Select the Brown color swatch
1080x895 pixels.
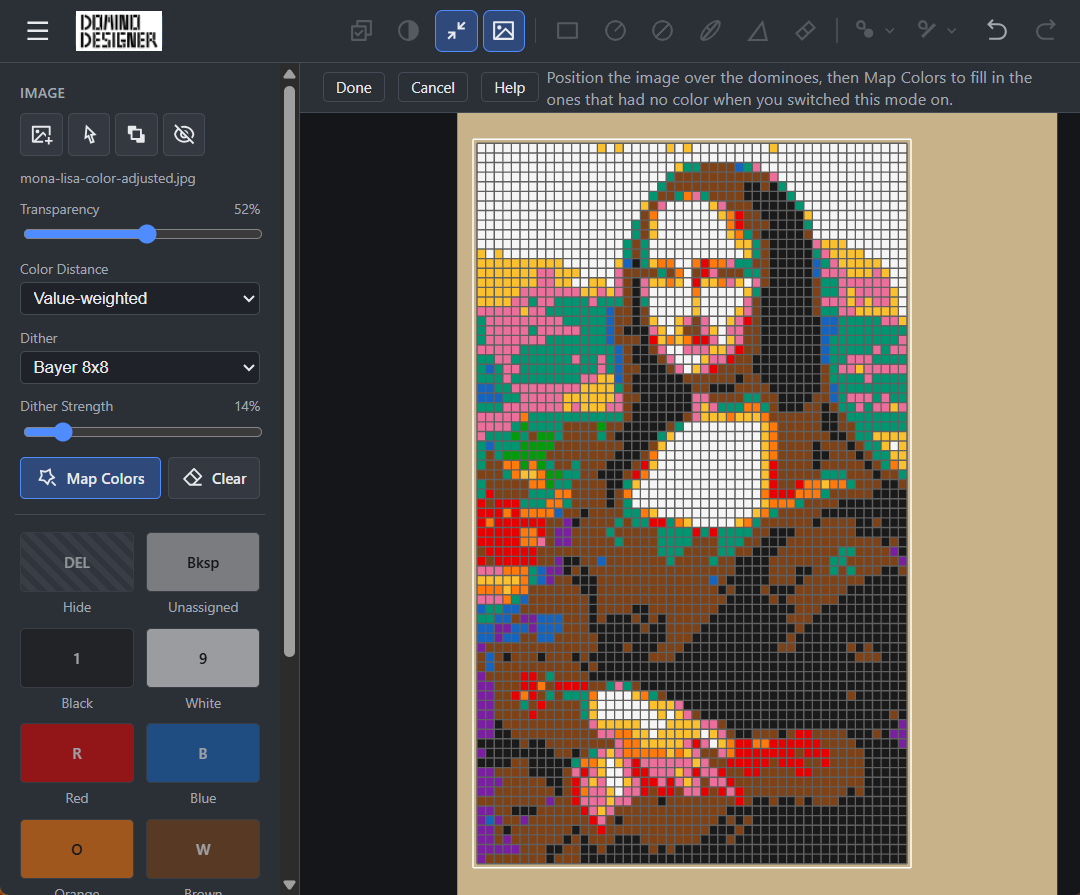(203, 849)
